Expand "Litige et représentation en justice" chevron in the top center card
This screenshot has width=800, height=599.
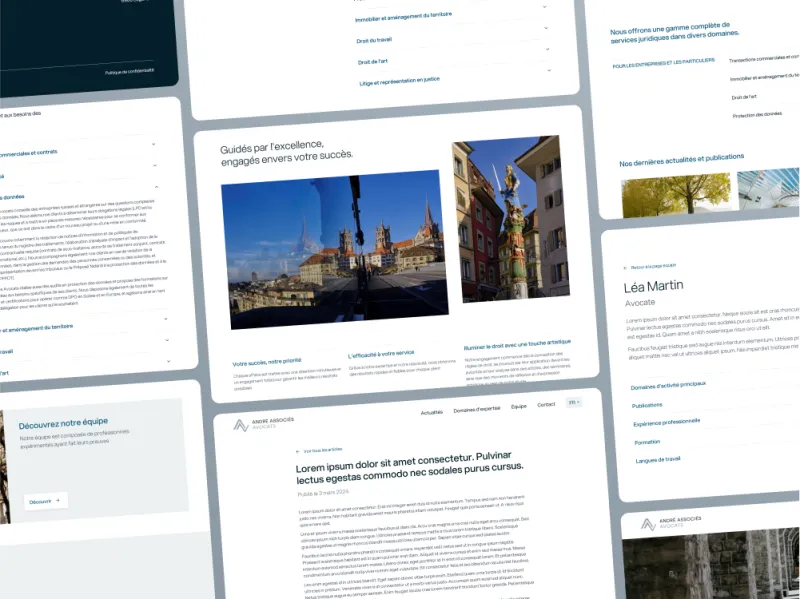click(x=549, y=70)
